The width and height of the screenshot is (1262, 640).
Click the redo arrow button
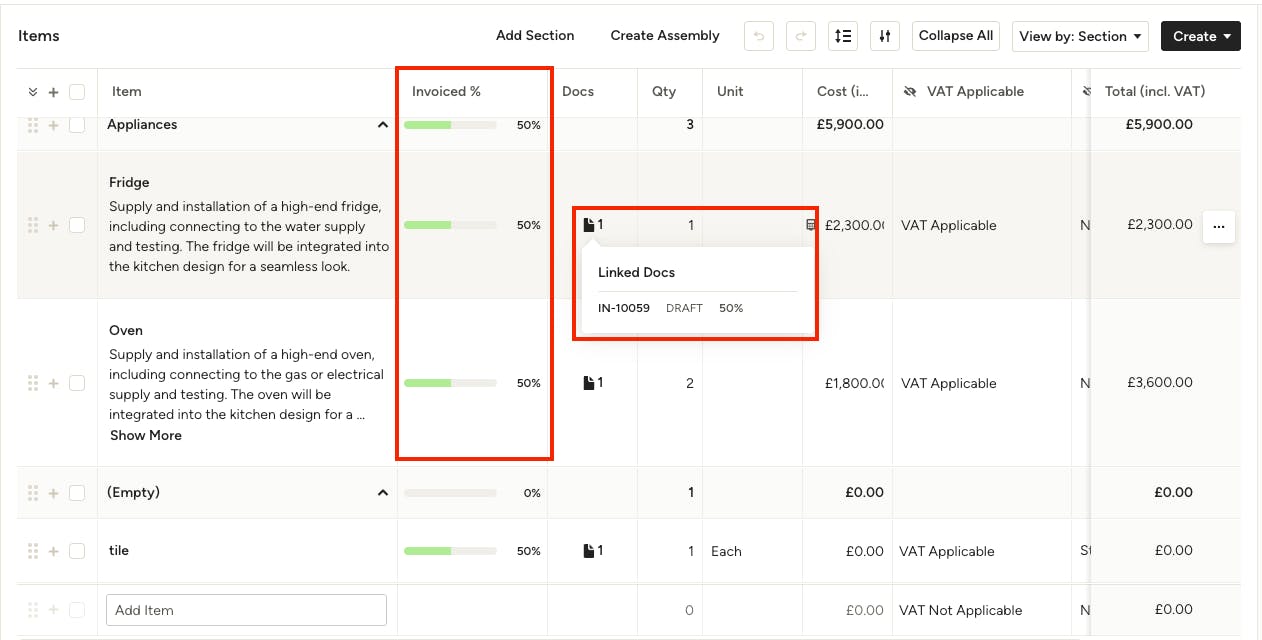(801, 36)
